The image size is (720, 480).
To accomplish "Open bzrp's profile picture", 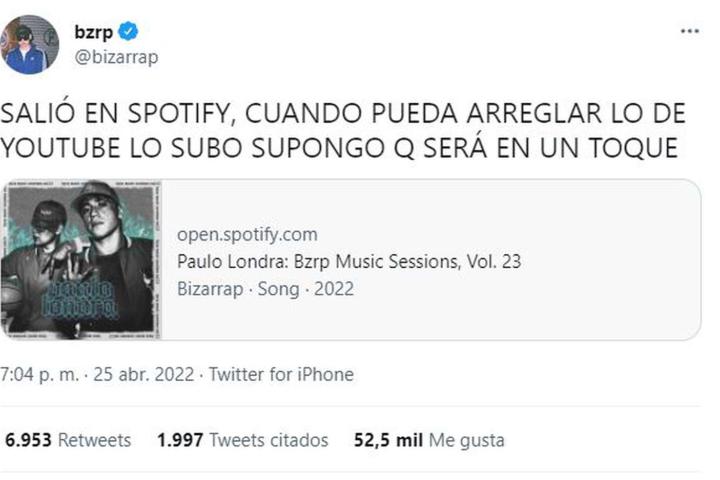I will (x=29, y=45).
